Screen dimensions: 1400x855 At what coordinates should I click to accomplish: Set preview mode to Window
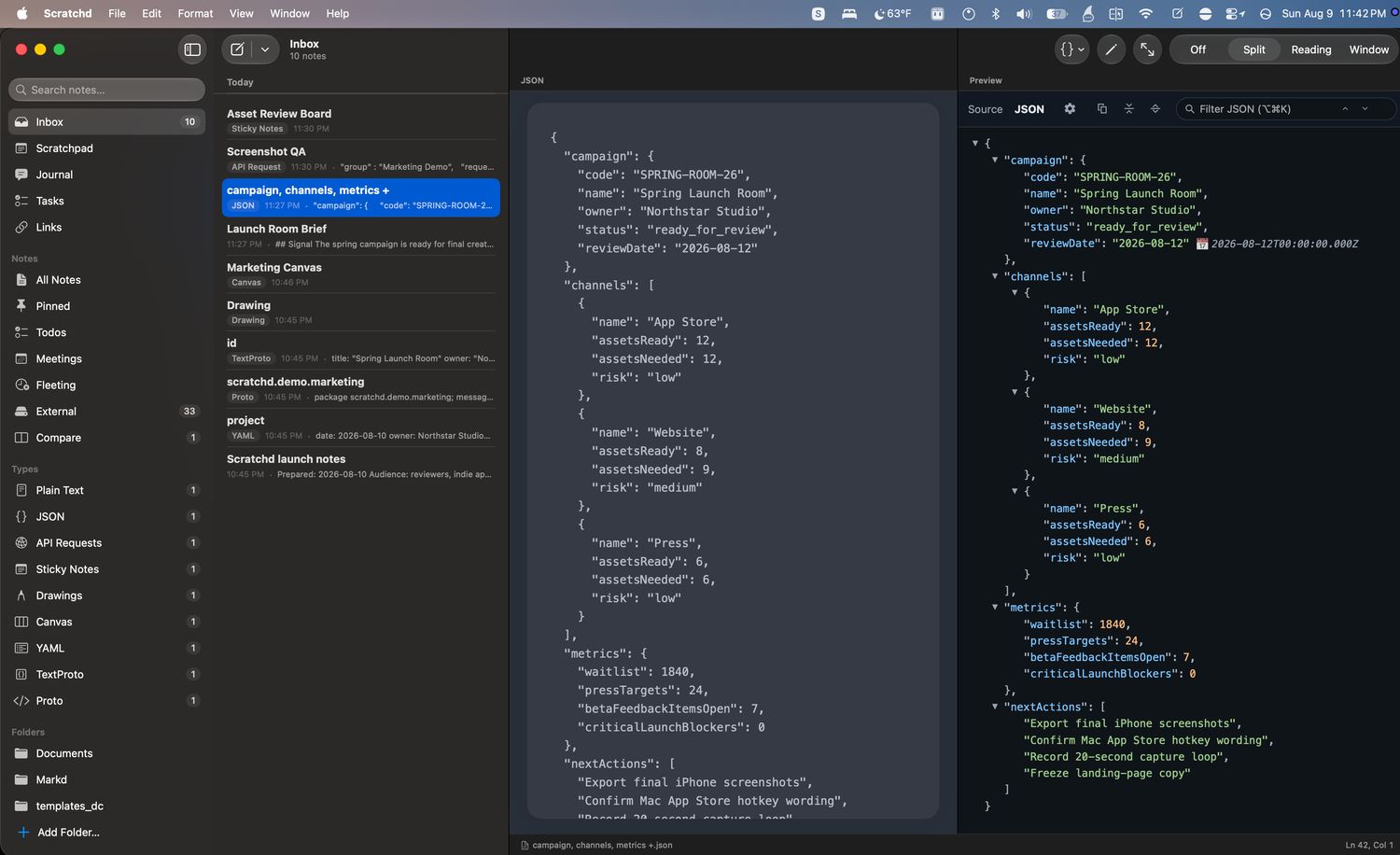(1368, 49)
